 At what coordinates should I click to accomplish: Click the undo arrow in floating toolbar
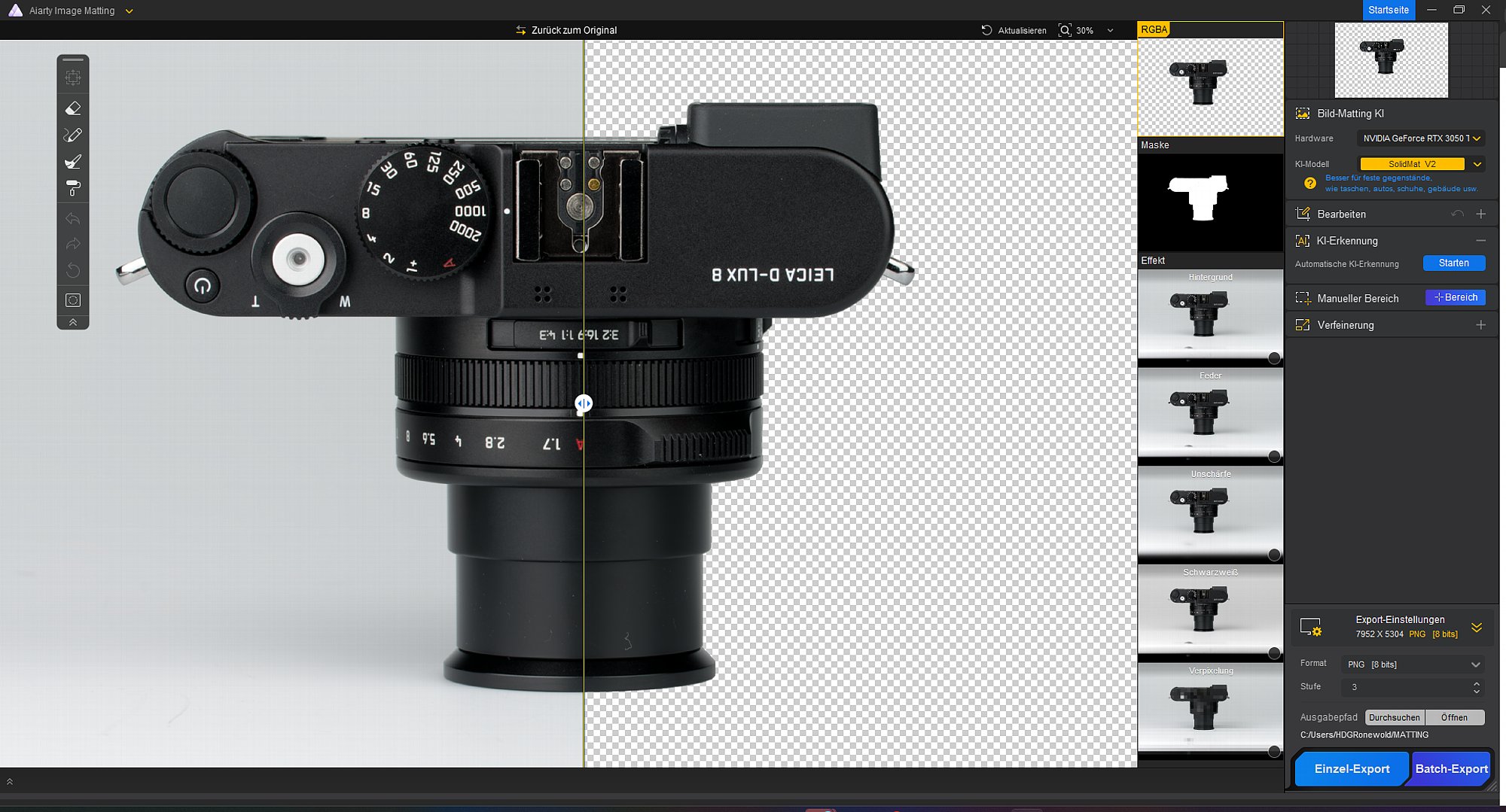tap(73, 218)
